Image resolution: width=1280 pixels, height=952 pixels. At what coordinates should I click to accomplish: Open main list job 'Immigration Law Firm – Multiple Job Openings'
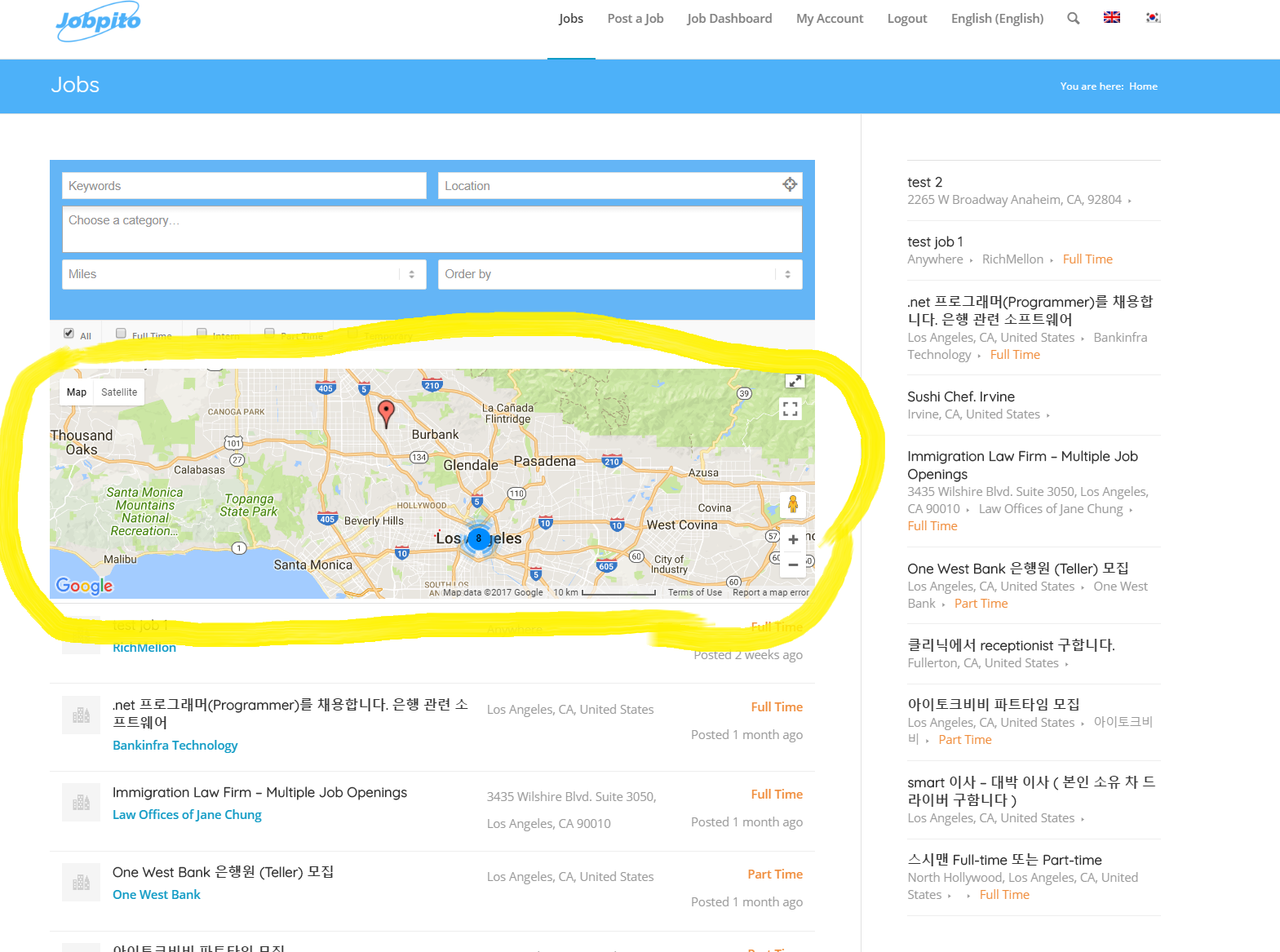click(x=259, y=793)
